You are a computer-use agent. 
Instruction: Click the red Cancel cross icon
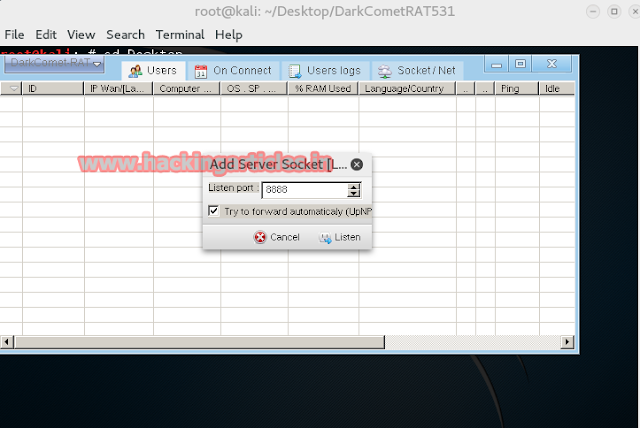coord(260,237)
